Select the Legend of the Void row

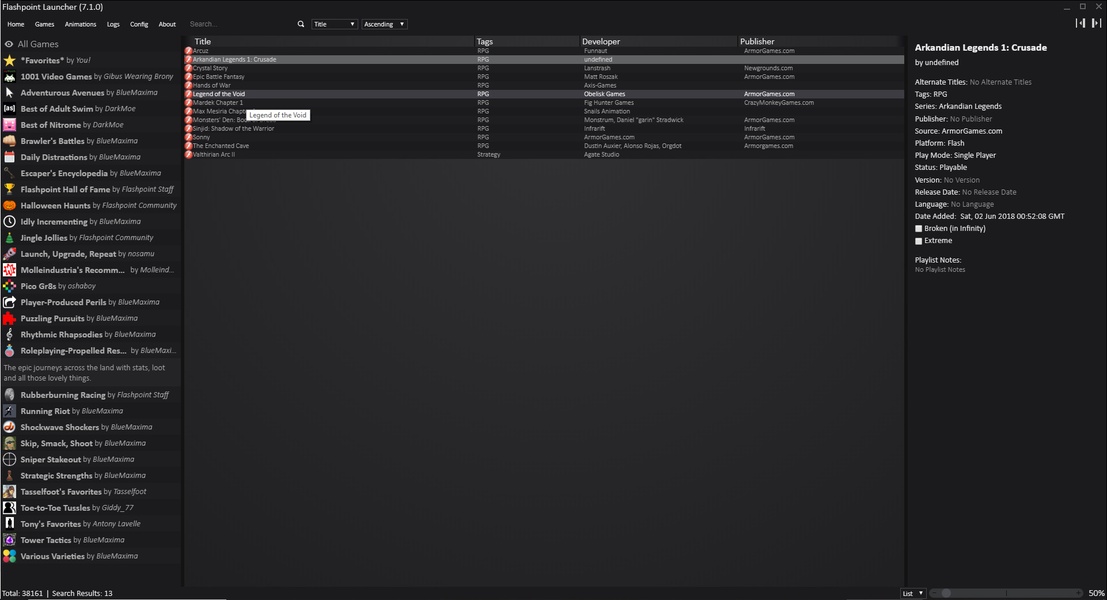[544, 94]
